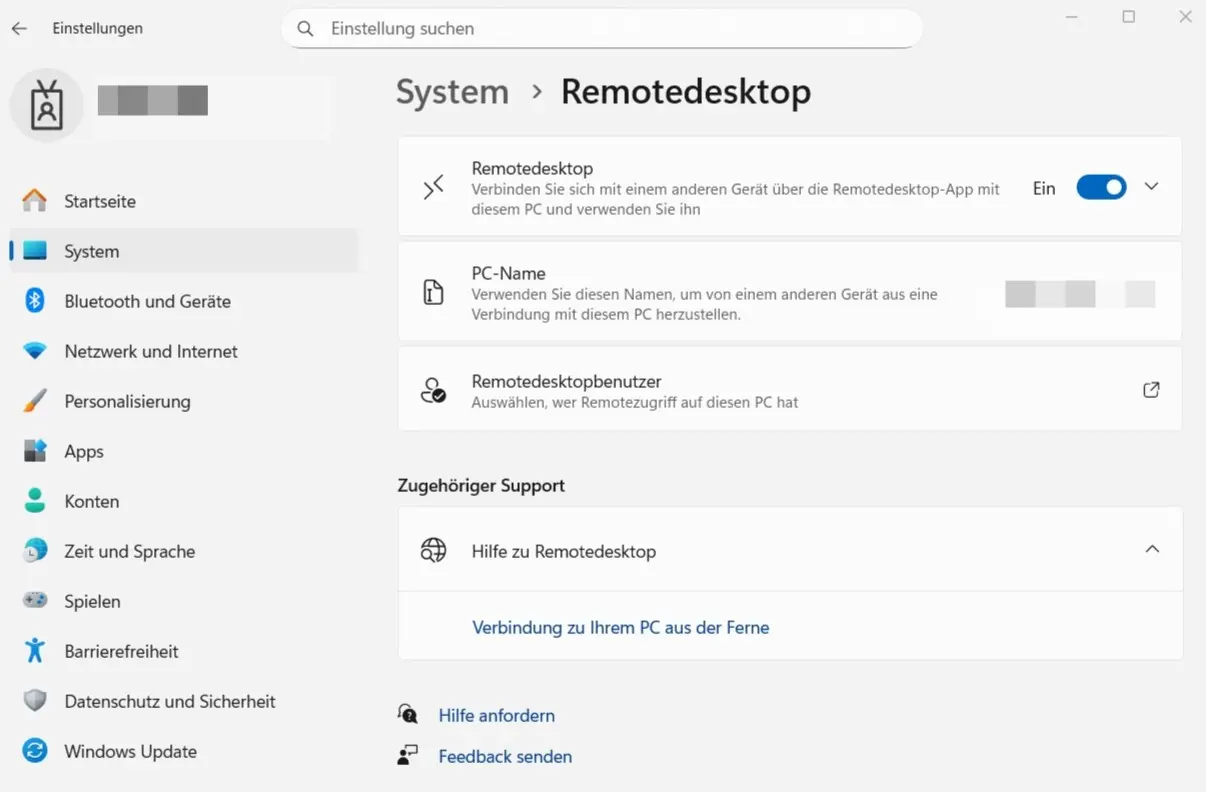Open Netzwerk und Internet settings
The image size is (1206, 792).
coord(151,351)
